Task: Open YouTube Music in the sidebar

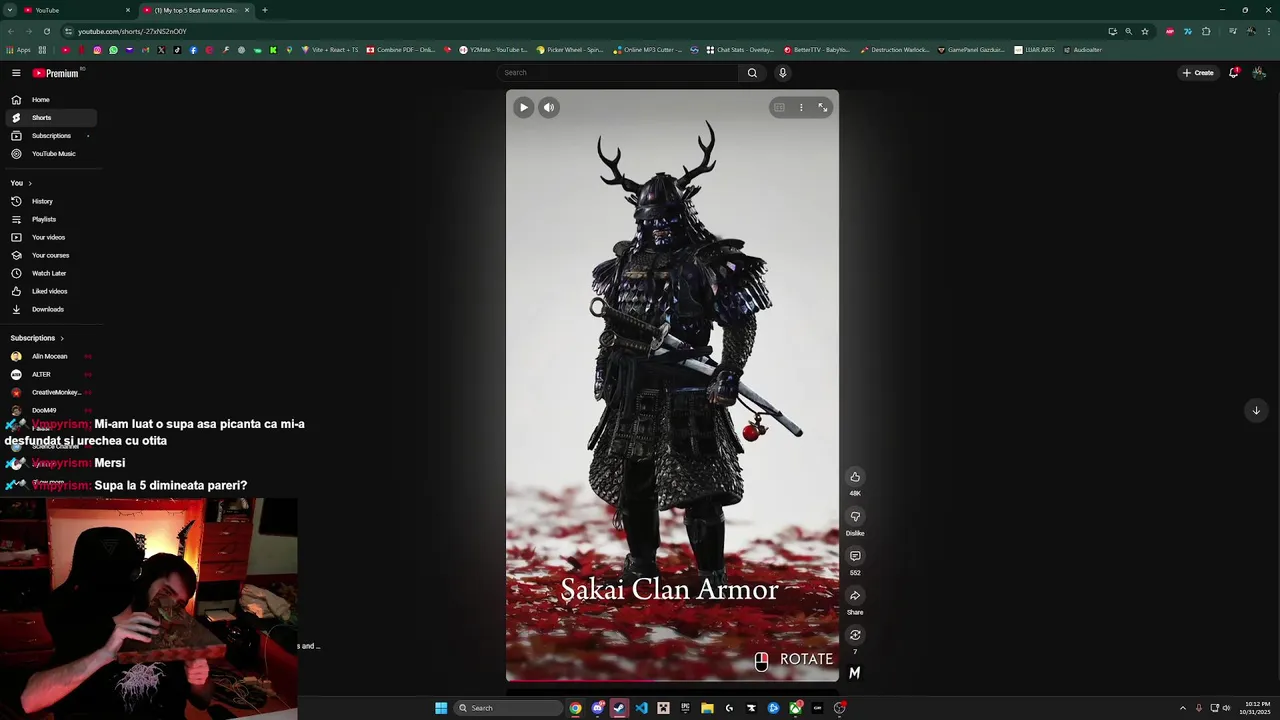Action: pyautogui.click(x=50, y=154)
